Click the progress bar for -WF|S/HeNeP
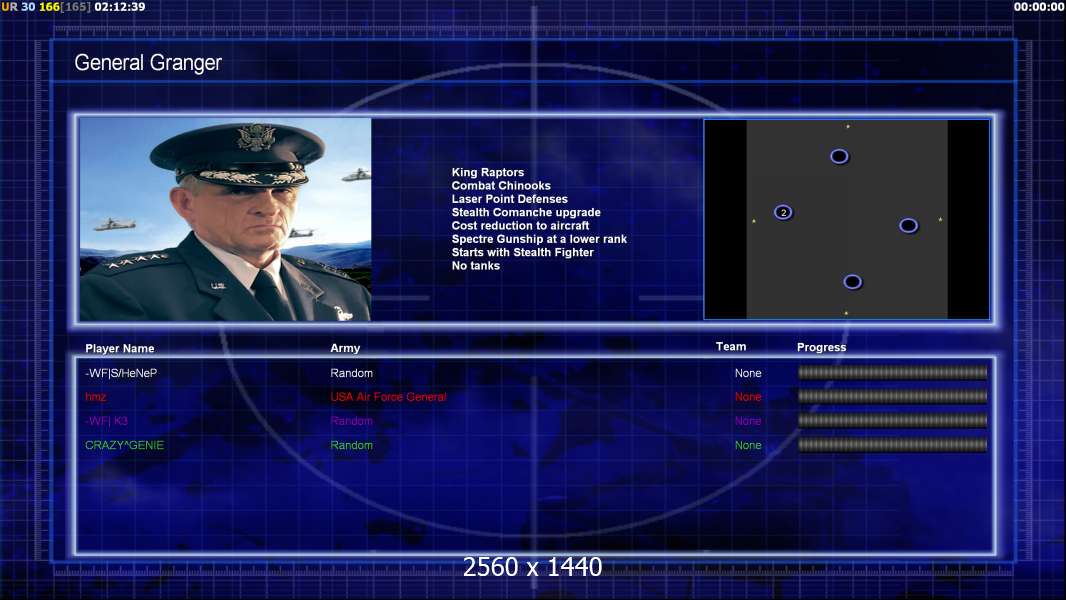The height and width of the screenshot is (600, 1066). point(892,372)
